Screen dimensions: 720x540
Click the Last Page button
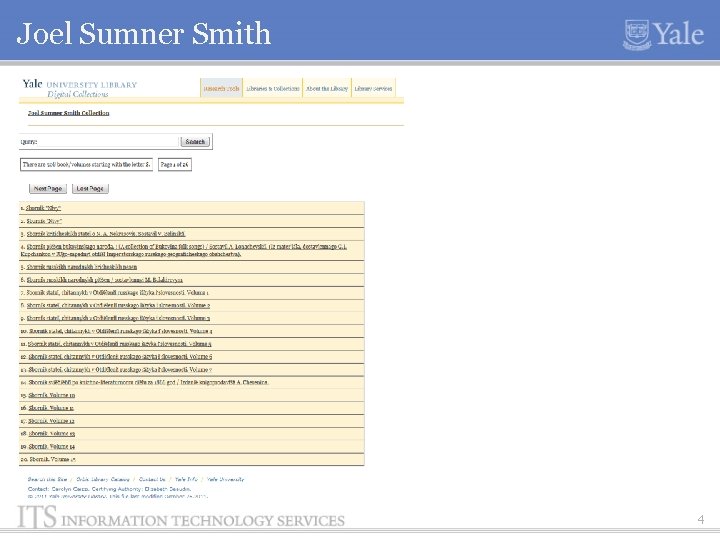pos(90,188)
